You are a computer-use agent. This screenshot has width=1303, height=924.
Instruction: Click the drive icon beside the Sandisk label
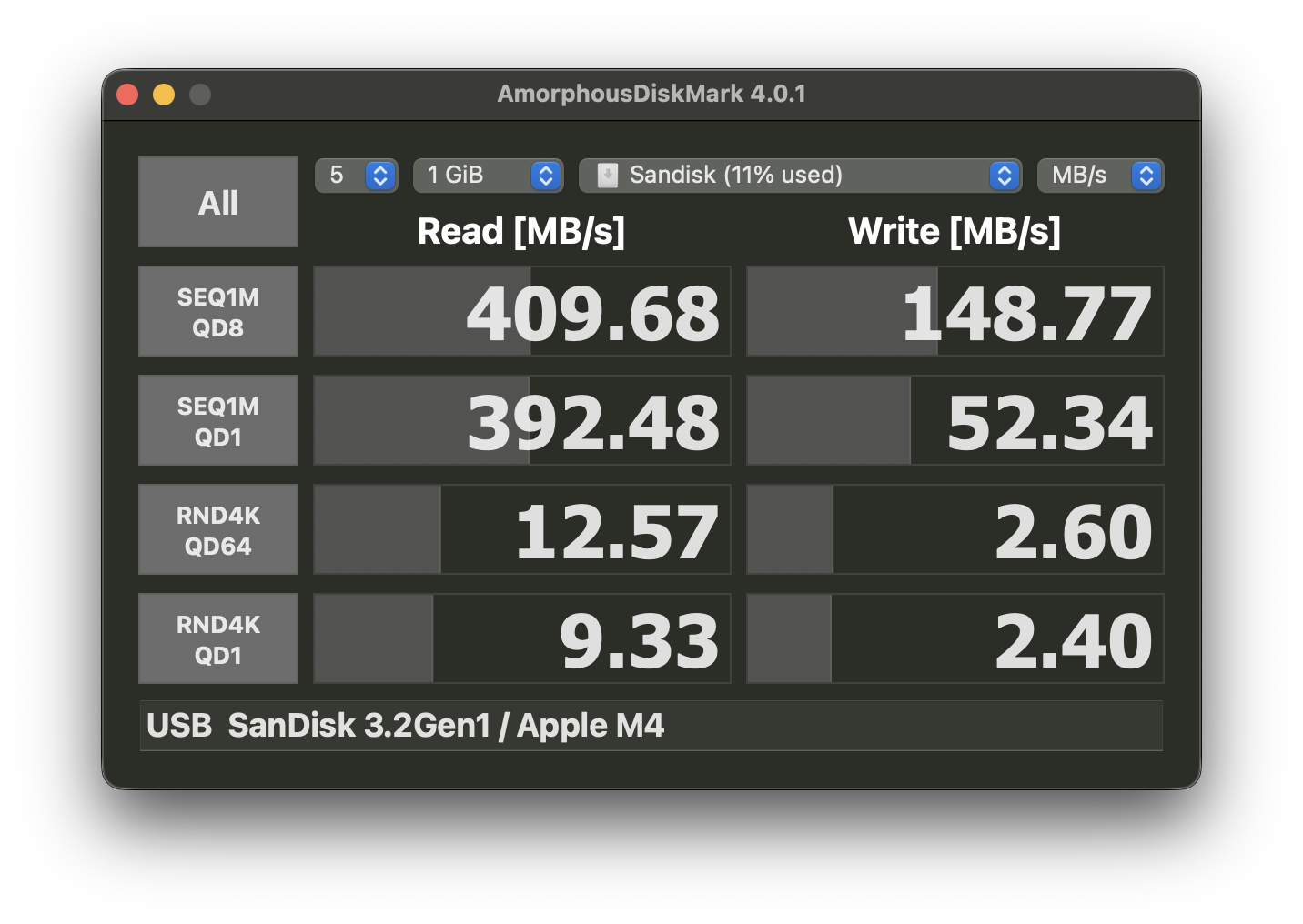(x=607, y=175)
